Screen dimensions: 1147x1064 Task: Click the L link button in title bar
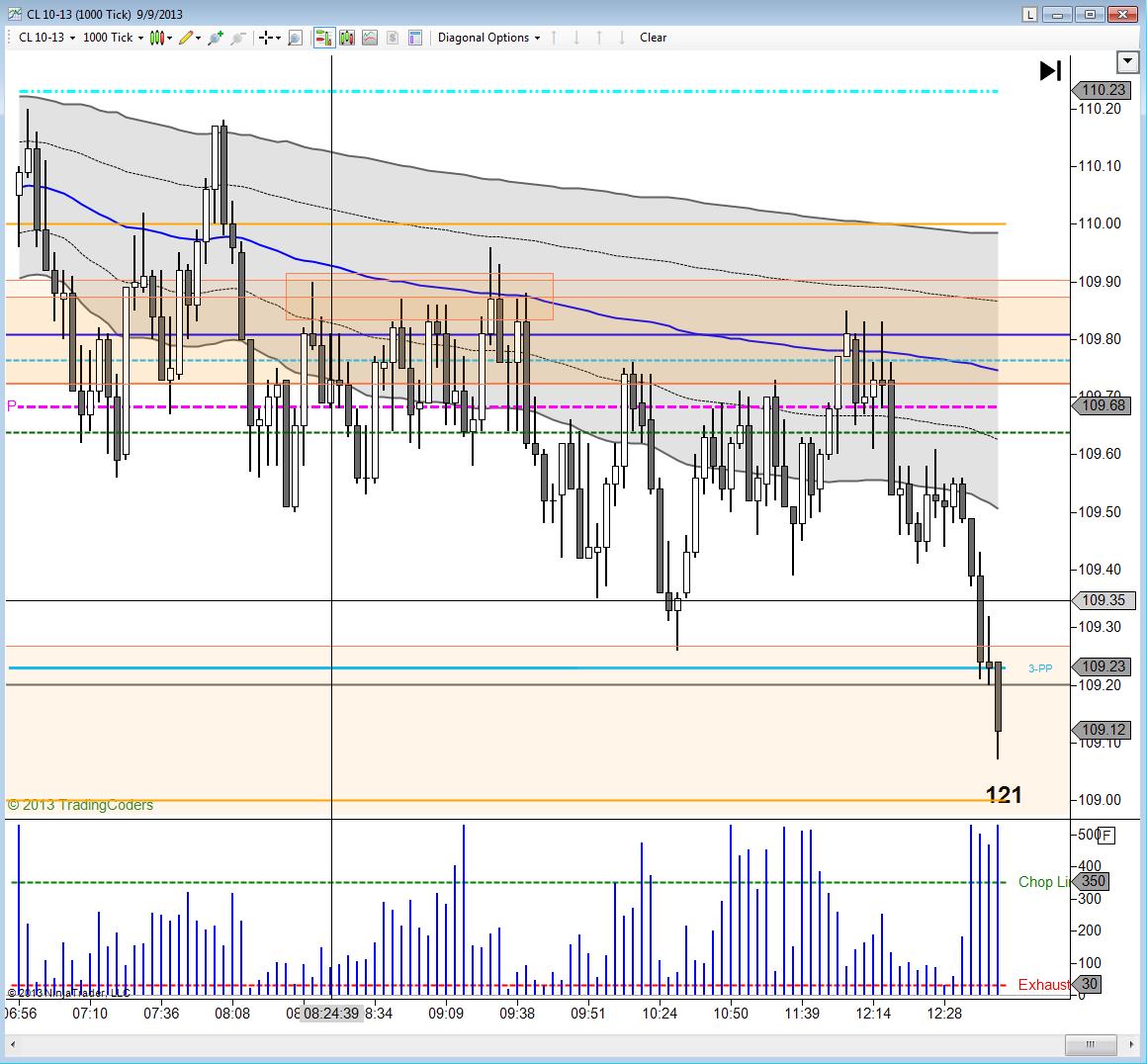[x=1030, y=14]
